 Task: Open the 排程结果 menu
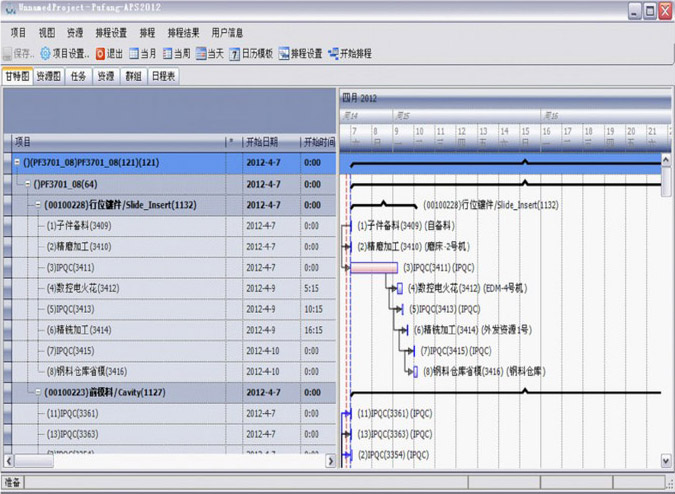pyautogui.click(x=182, y=33)
